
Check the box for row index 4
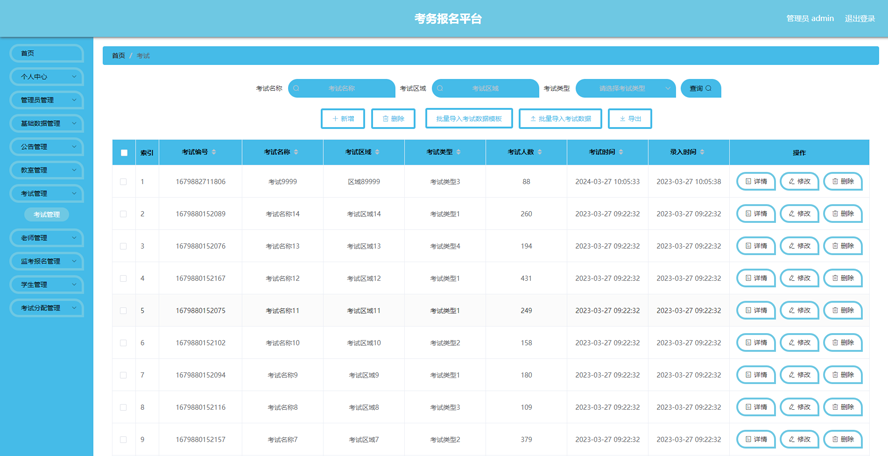pos(123,279)
